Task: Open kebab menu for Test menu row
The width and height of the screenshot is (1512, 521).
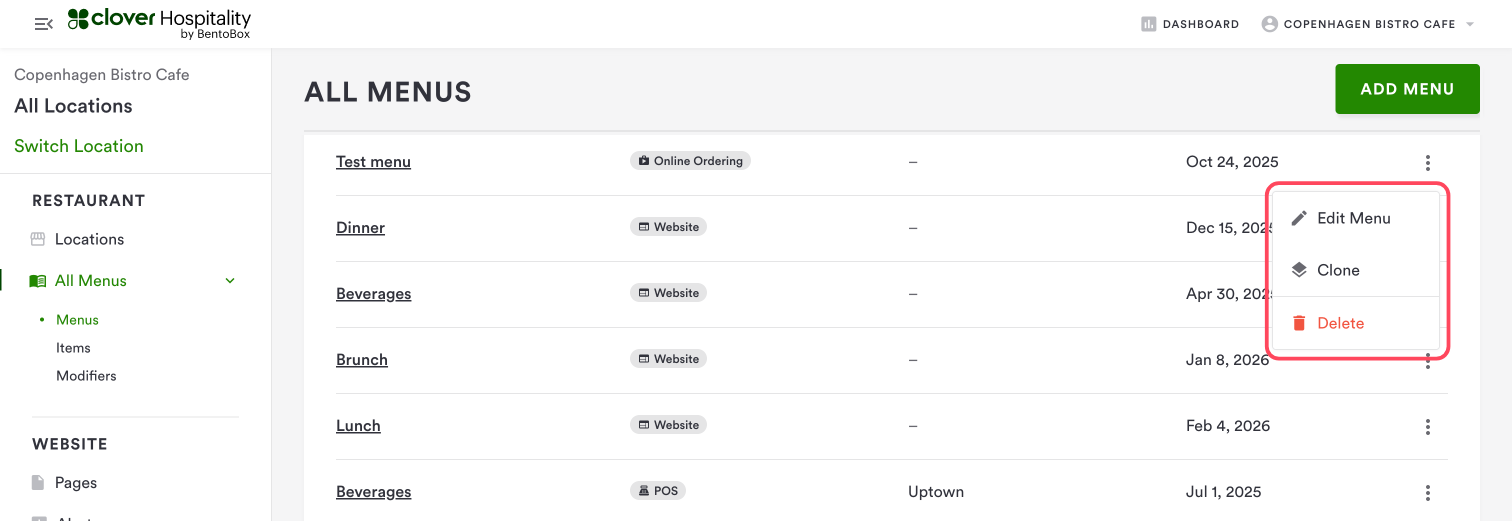Action: tap(1427, 163)
